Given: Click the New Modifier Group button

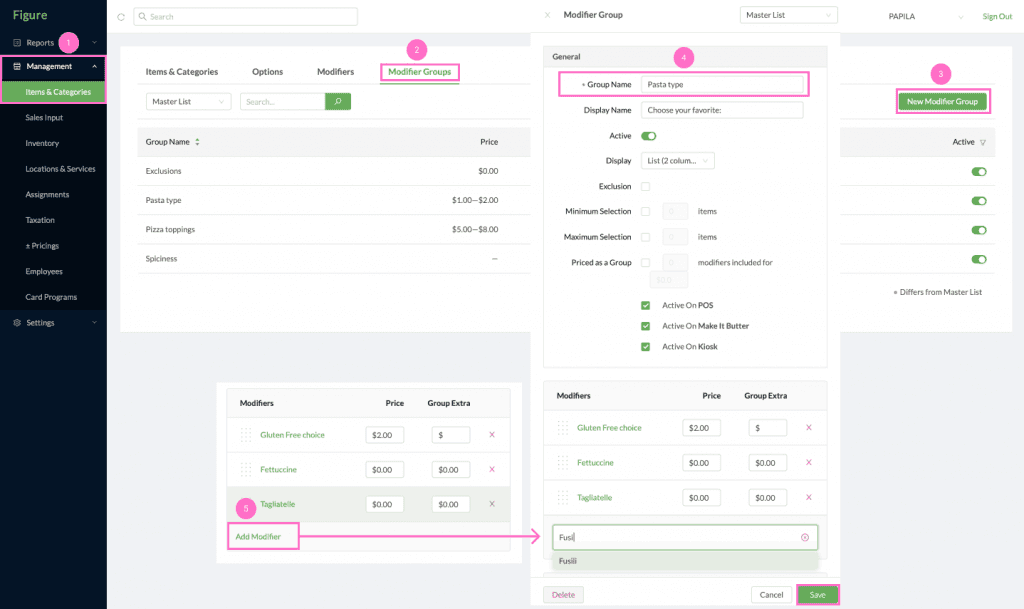Looking at the screenshot, I should coord(942,101).
